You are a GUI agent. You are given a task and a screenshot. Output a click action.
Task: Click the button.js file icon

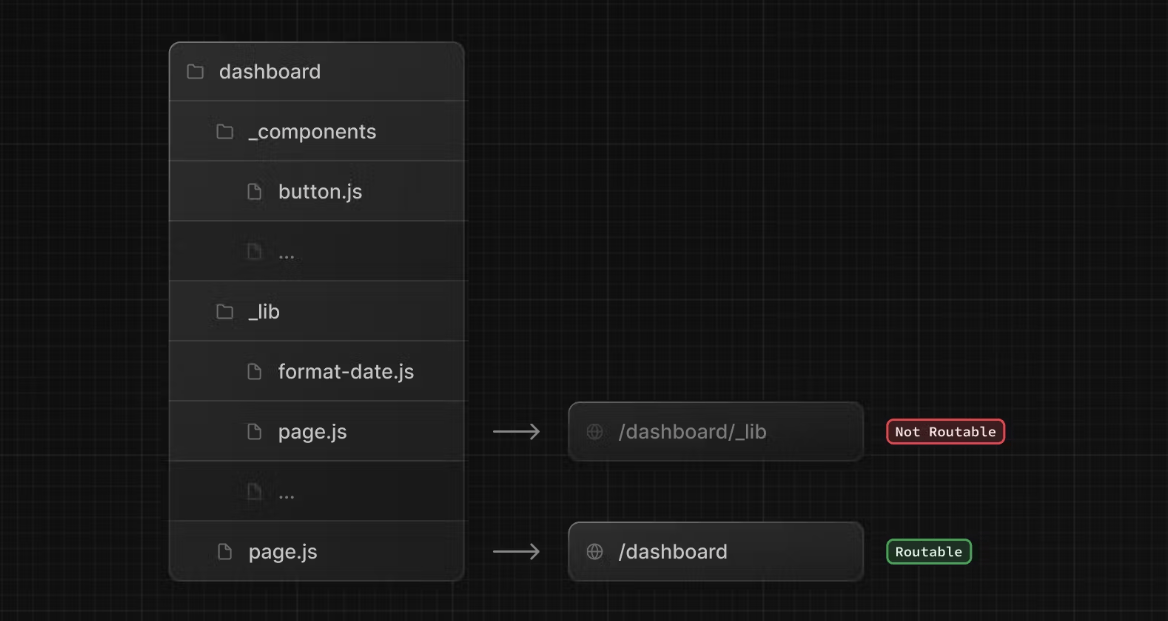tap(254, 192)
